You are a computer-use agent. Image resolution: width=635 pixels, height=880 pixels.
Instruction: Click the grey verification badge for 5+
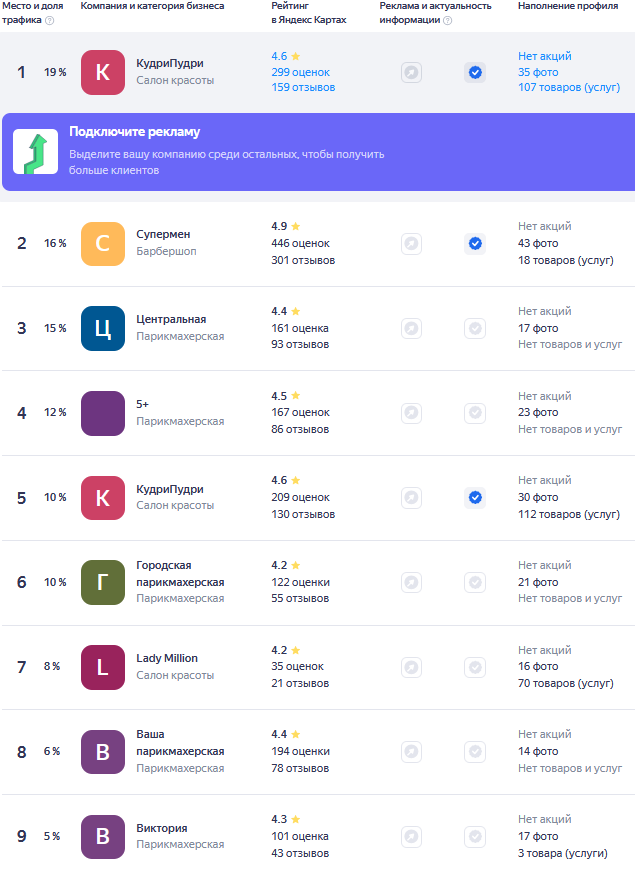[475, 413]
